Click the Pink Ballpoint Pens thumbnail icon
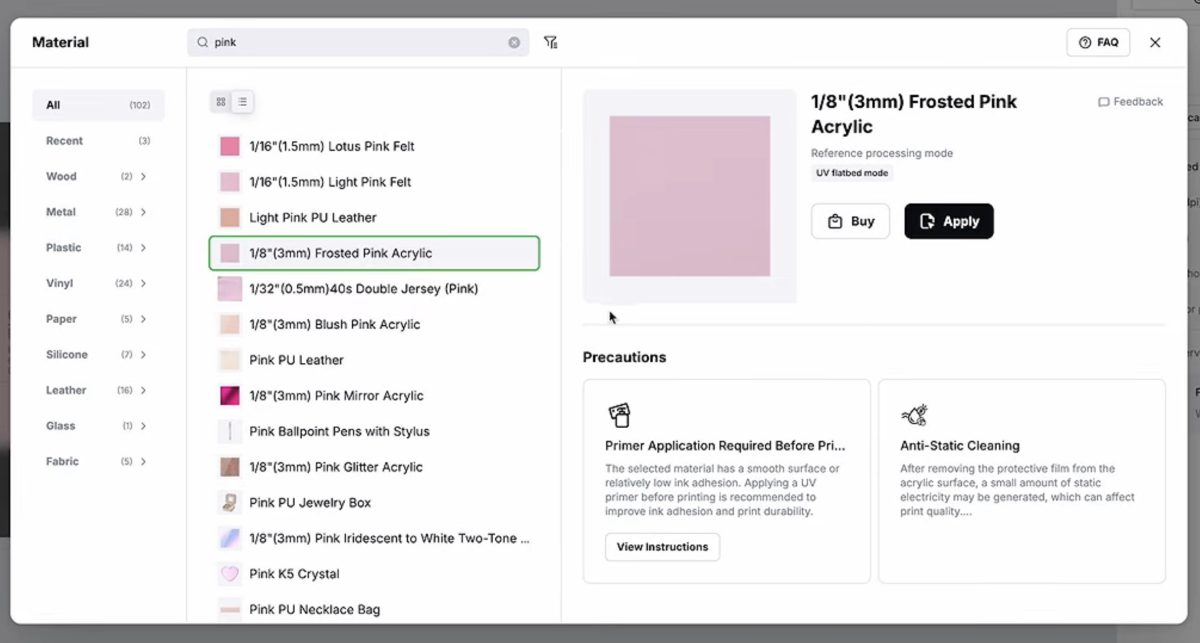 pyautogui.click(x=230, y=431)
